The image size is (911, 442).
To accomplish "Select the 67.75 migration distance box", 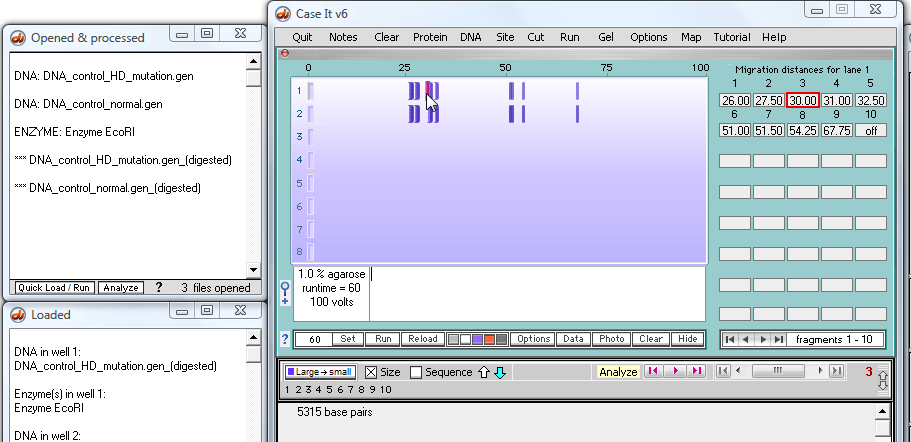I will click(836, 131).
